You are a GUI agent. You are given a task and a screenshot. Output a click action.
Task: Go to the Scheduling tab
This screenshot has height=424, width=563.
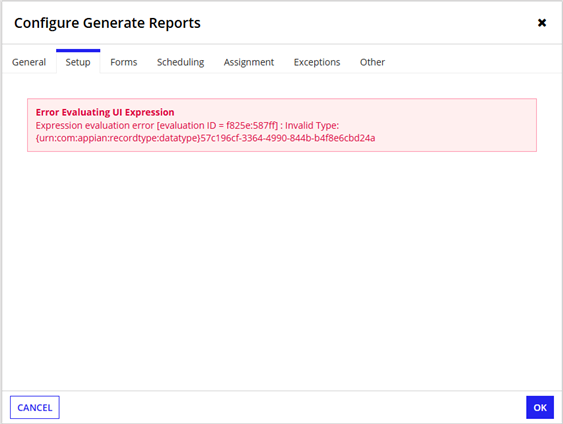(x=181, y=62)
